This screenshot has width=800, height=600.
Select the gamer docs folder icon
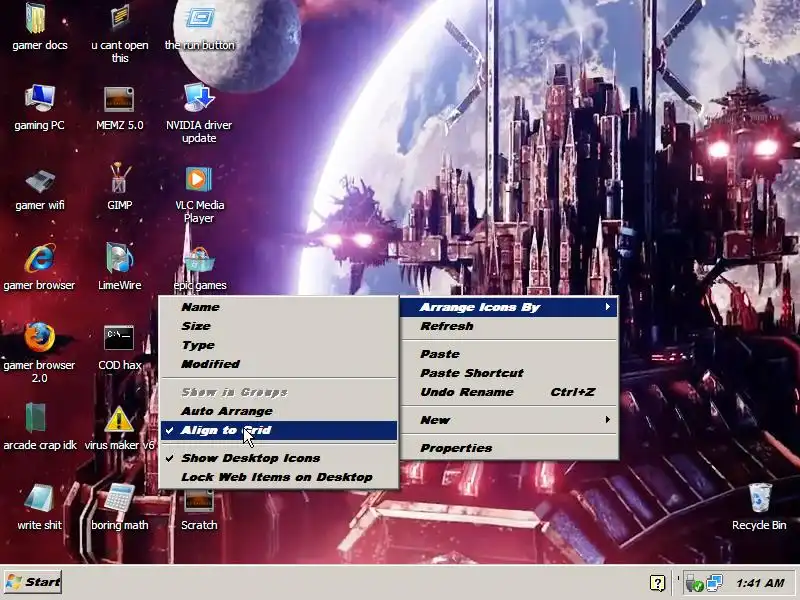[37, 18]
